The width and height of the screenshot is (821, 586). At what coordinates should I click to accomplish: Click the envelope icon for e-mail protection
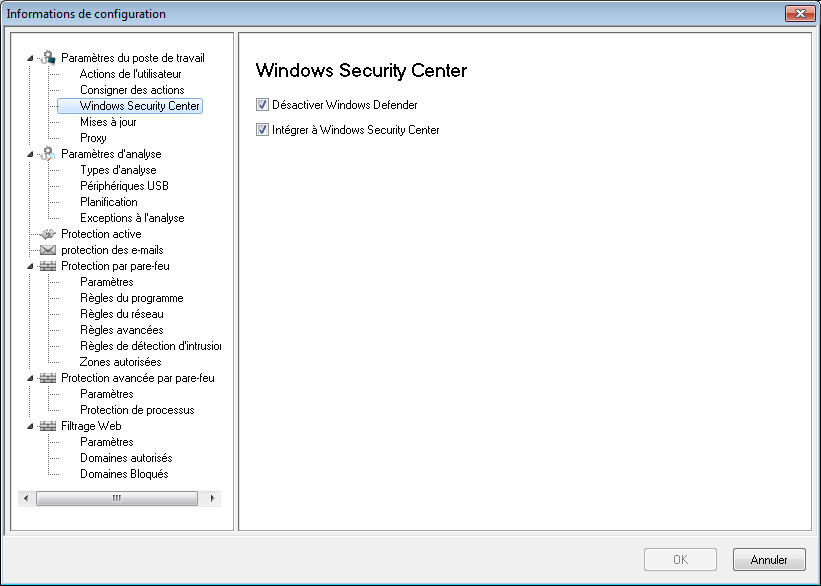48,250
